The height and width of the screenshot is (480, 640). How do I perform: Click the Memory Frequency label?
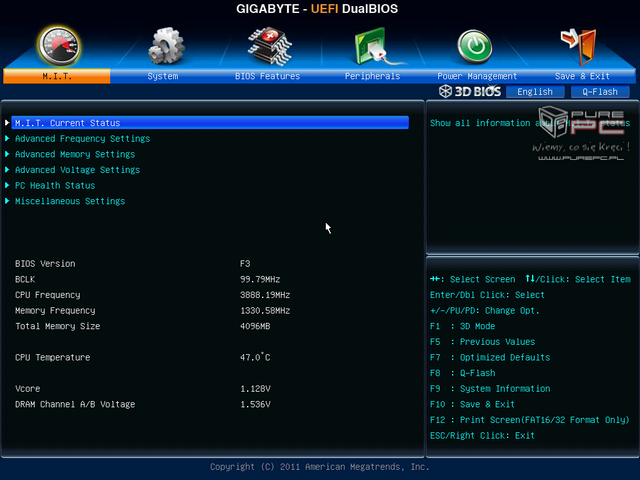click(55, 311)
